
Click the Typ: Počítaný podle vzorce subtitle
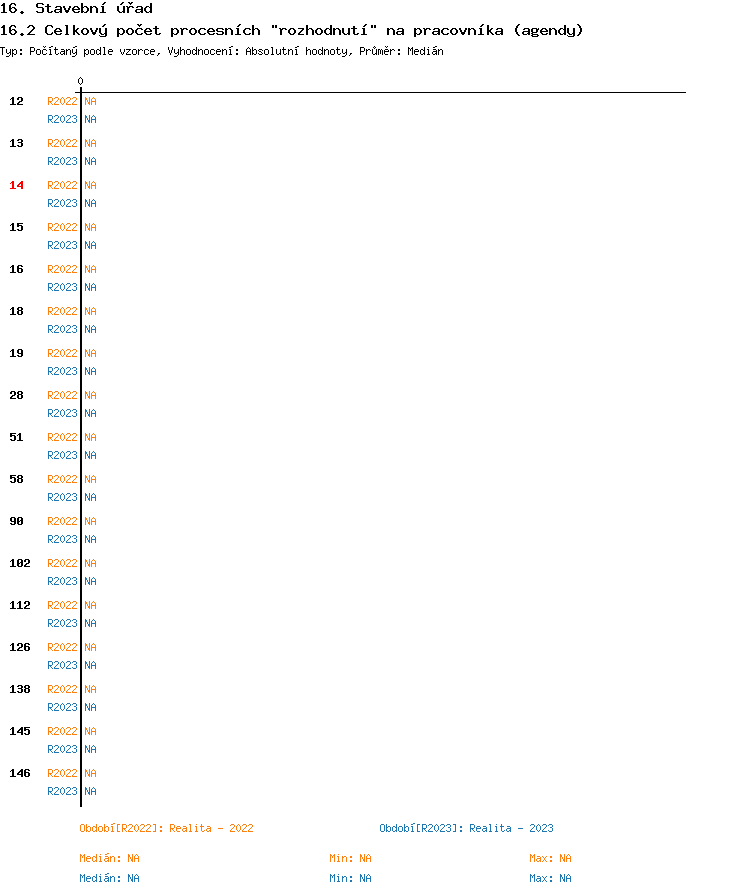click(x=222, y=51)
